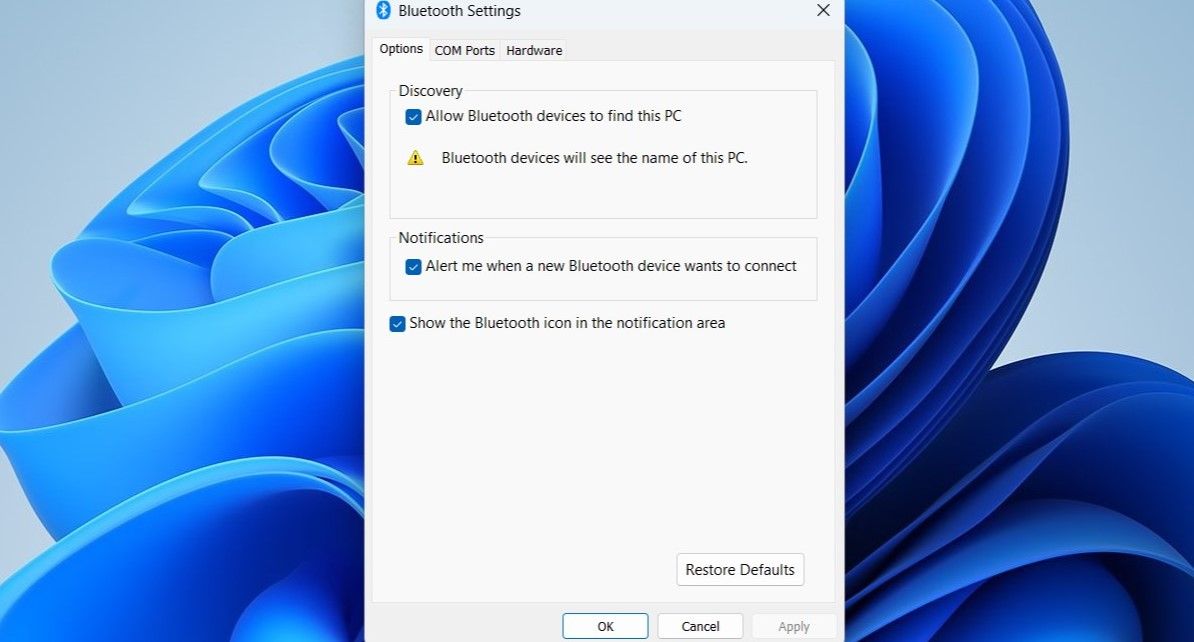
Task: Uncheck alert for new Bluetooth device connections
Action: (413, 266)
